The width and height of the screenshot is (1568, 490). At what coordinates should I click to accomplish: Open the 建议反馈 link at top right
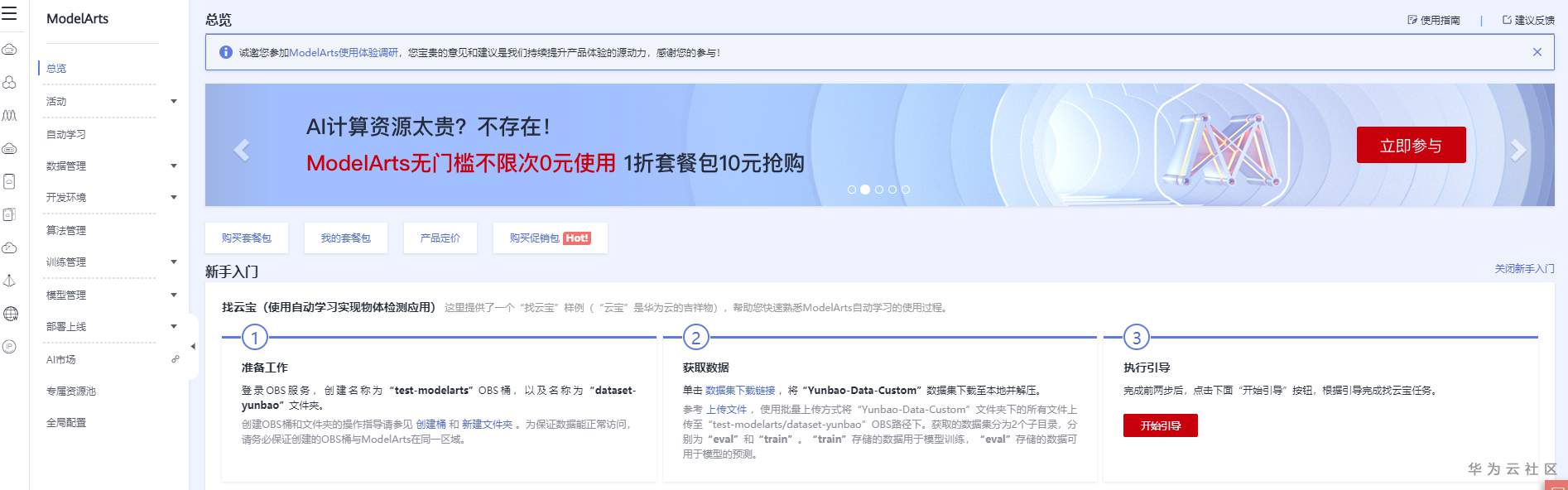click(1528, 20)
